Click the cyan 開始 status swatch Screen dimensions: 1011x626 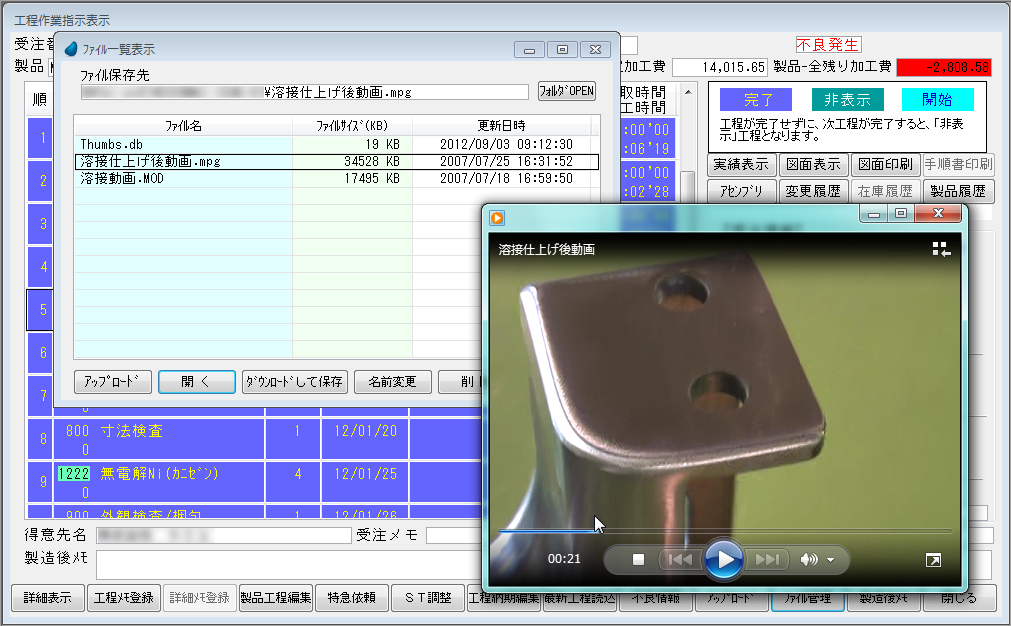tap(937, 100)
